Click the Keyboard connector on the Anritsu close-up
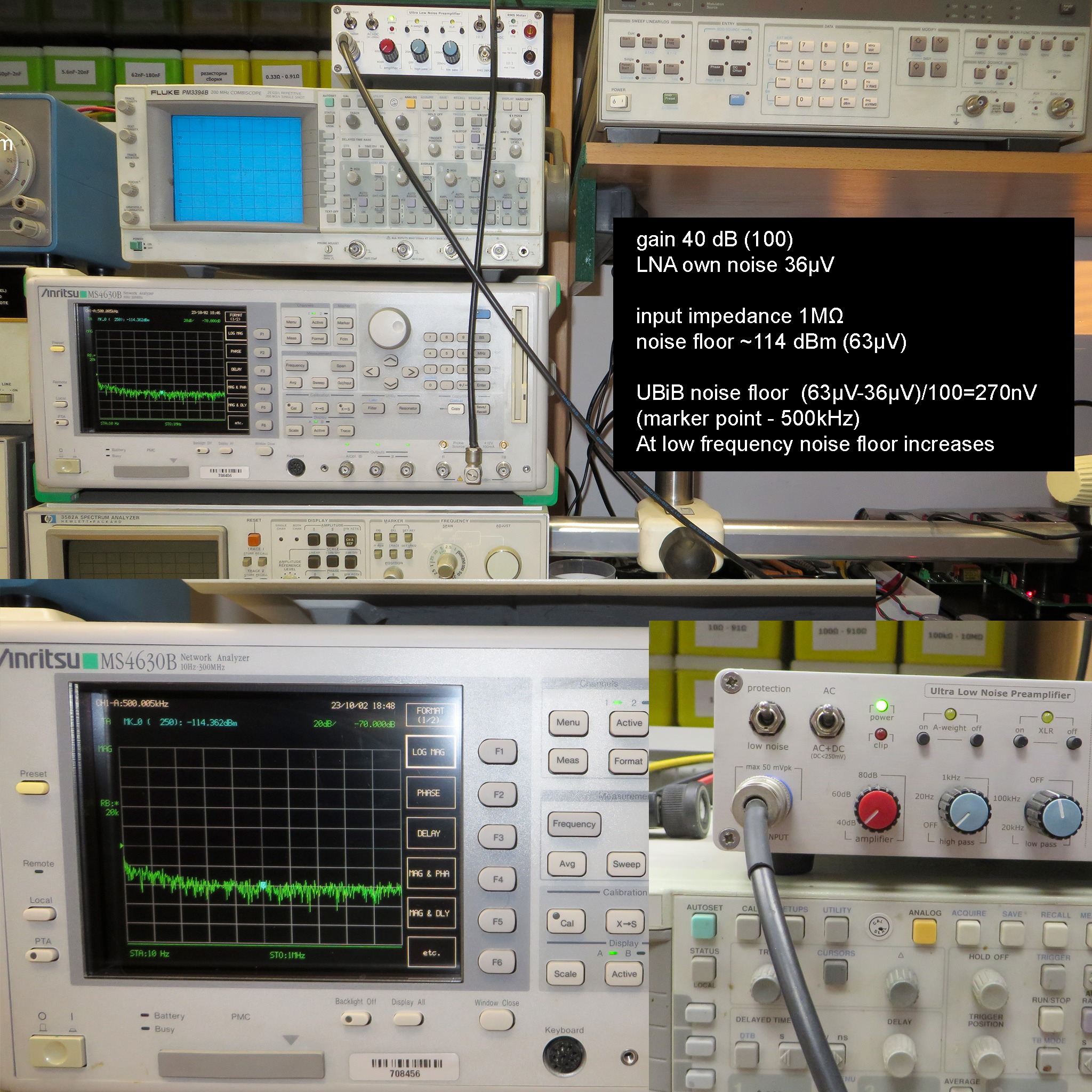Image resolution: width=1092 pixels, height=1092 pixels. click(x=564, y=1056)
